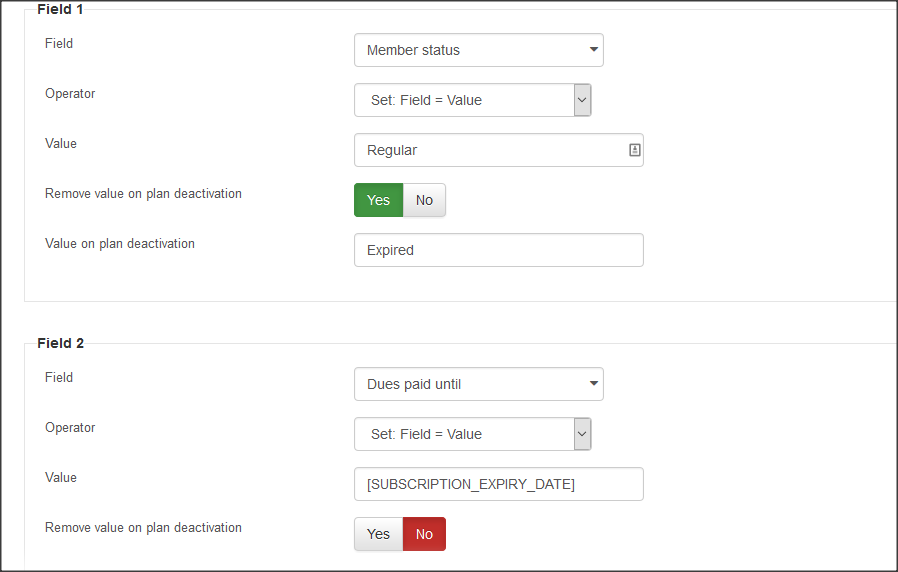Viewport: 898px width, 572px height.
Task: Click the chevron on Field 2 Operator select
Action: (582, 434)
